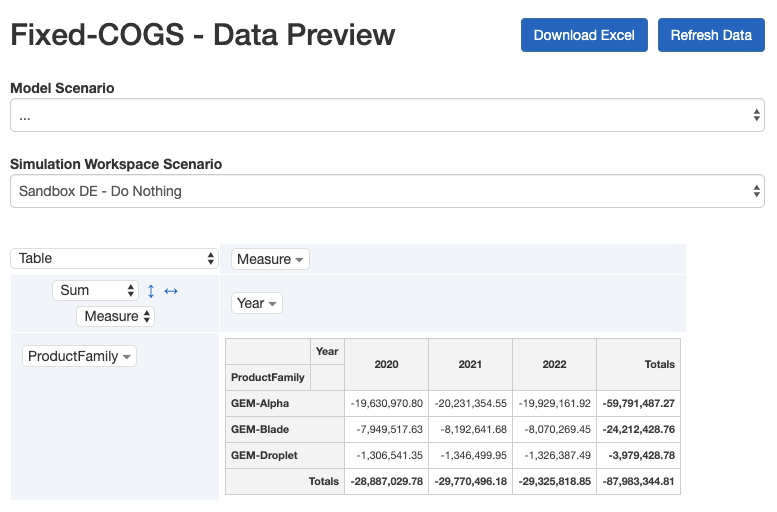Screen dimensions: 777x512
Task: Open the Table renderer type dropdown
Action: (x=114, y=259)
